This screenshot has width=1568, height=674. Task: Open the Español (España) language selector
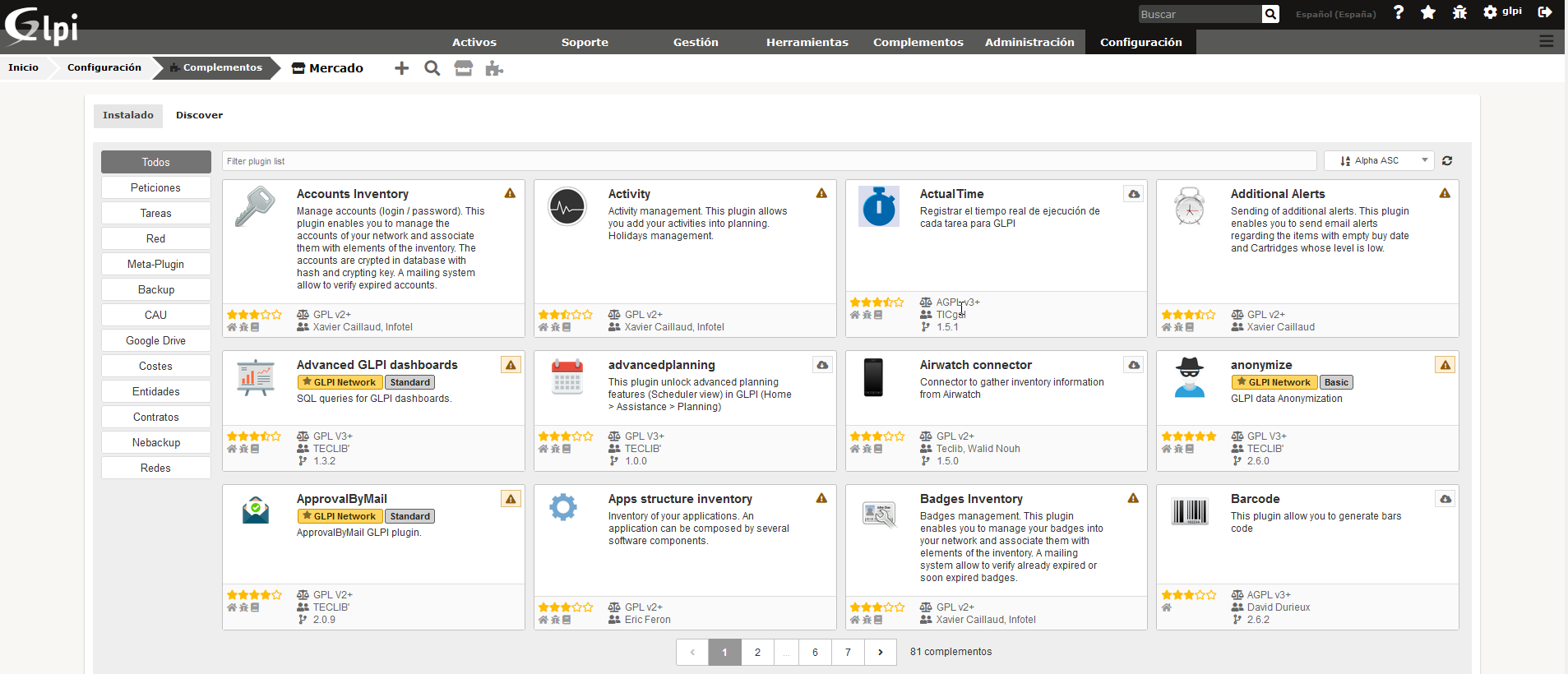coord(1335,14)
